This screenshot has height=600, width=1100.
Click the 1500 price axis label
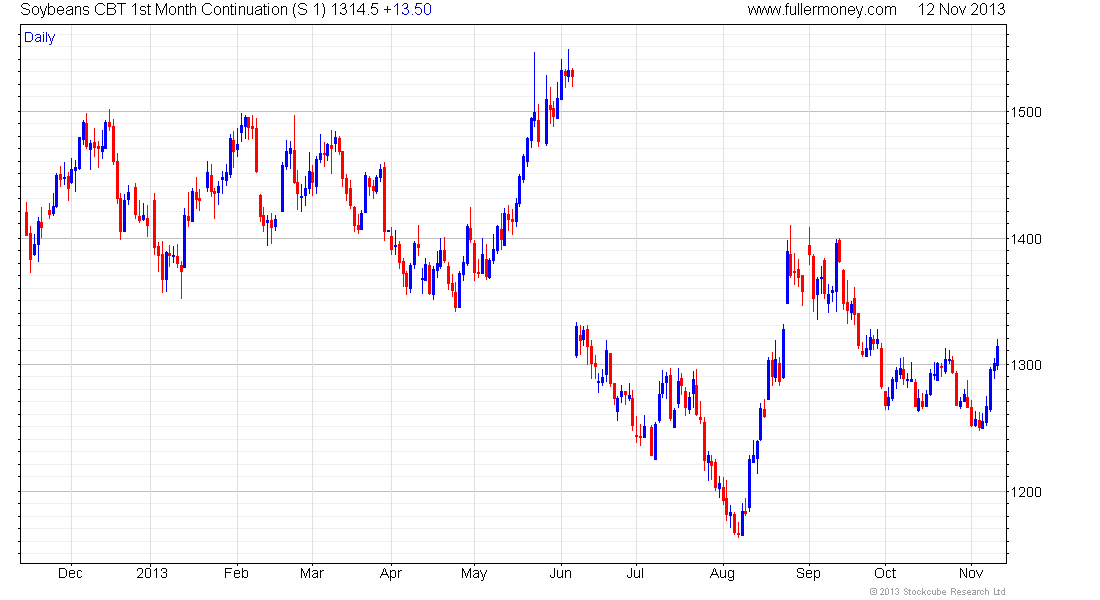click(x=1025, y=112)
